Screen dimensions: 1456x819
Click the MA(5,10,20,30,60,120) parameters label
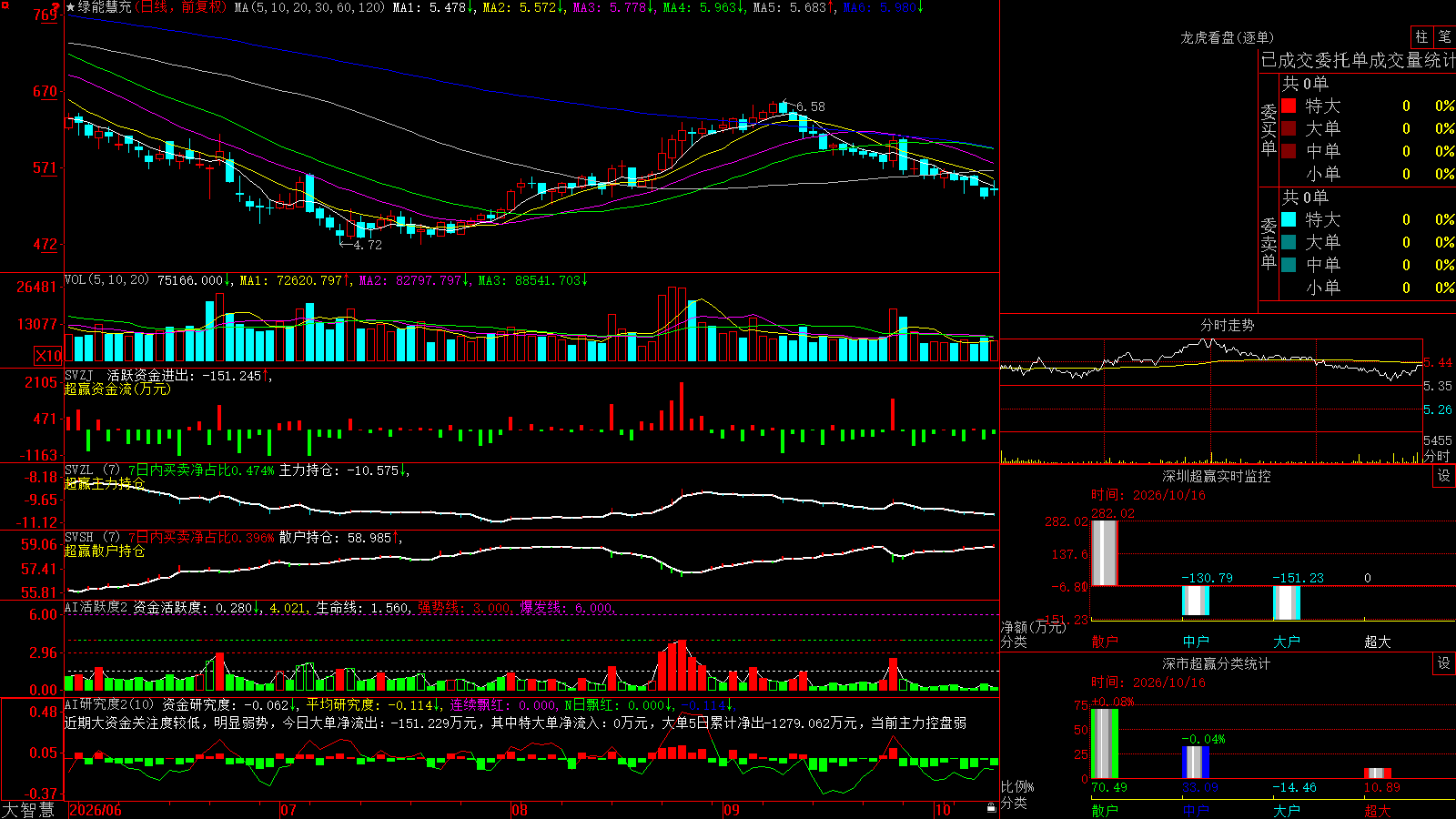(309, 7)
